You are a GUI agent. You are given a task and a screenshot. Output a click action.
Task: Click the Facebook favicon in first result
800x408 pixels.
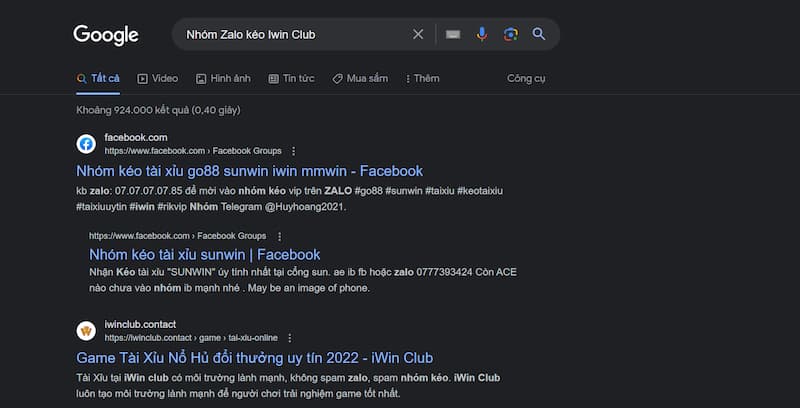click(x=86, y=143)
